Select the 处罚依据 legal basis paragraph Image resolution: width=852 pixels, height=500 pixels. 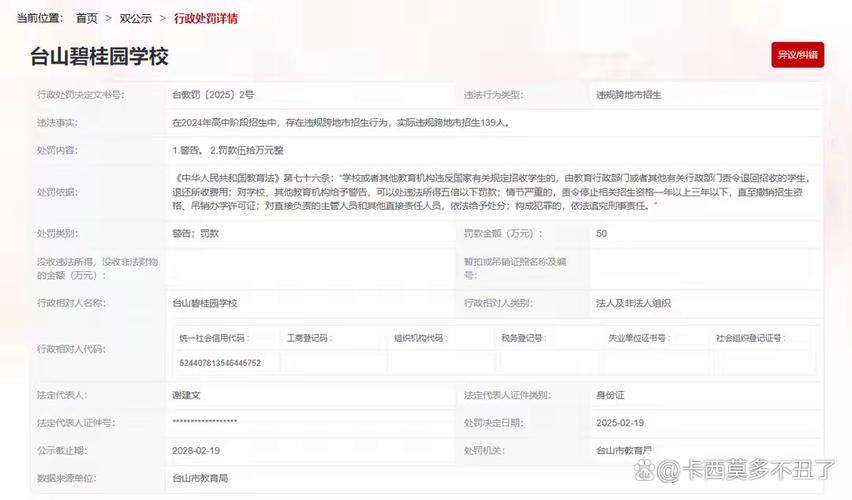tap(491, 192)
